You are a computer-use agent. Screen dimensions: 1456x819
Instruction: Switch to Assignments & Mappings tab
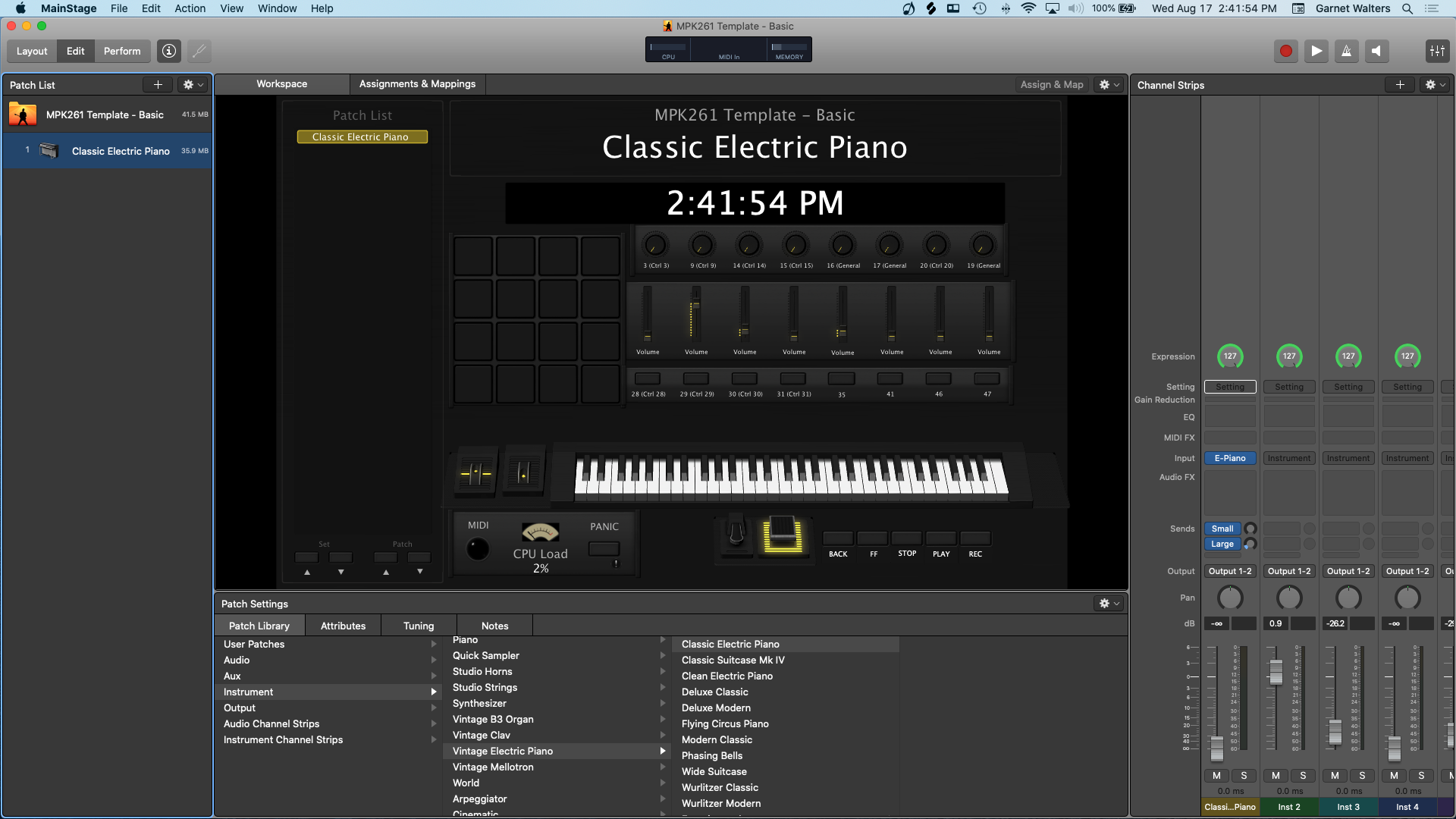[417, 84]
